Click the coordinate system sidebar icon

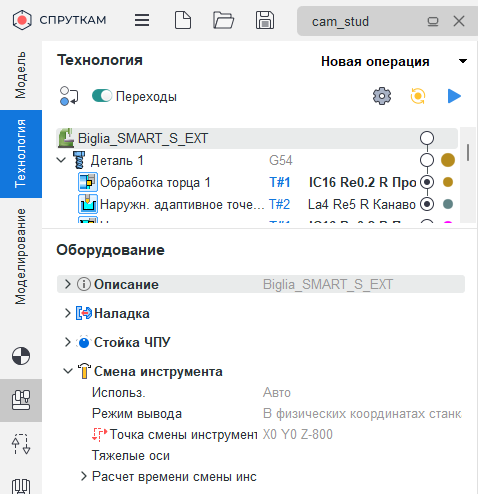21,356
